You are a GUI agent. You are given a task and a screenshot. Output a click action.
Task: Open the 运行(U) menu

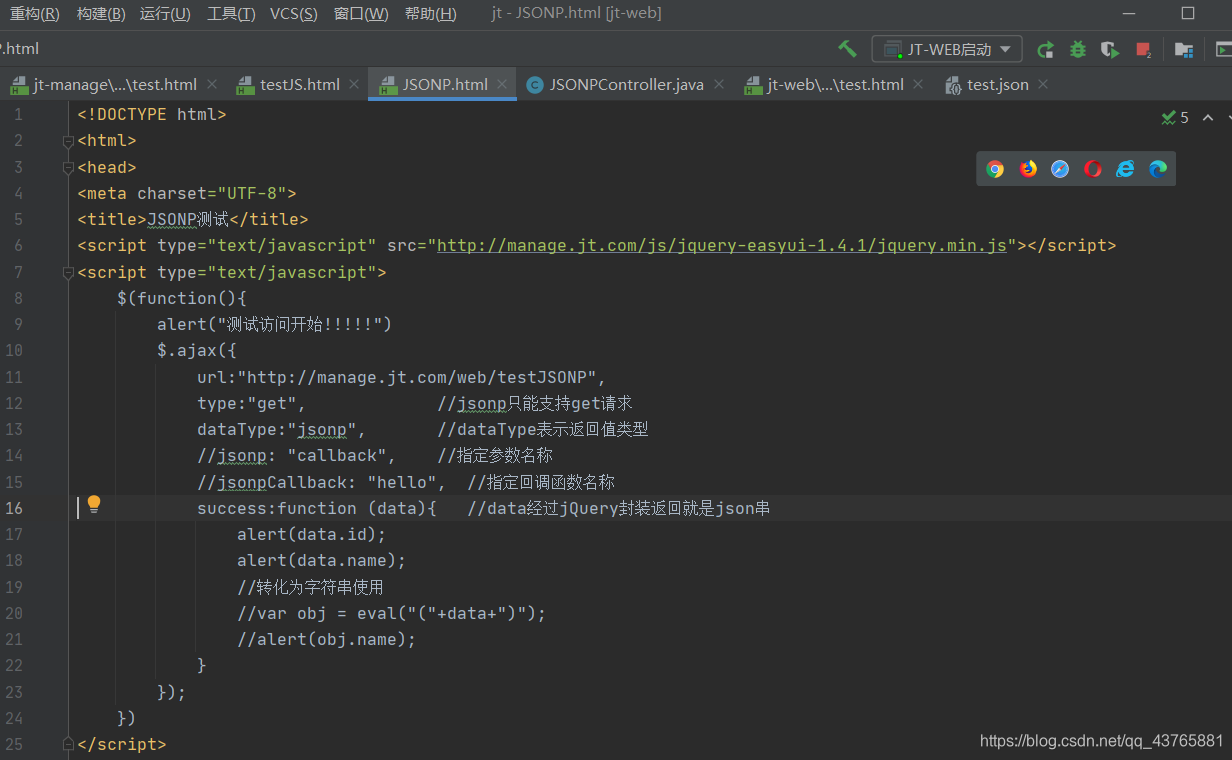click(165, 14)
